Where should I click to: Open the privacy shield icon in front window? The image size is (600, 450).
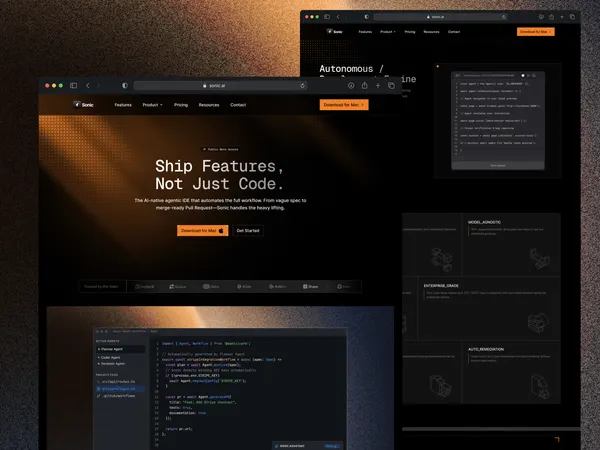pyautogui.click(x=125, y=86)
